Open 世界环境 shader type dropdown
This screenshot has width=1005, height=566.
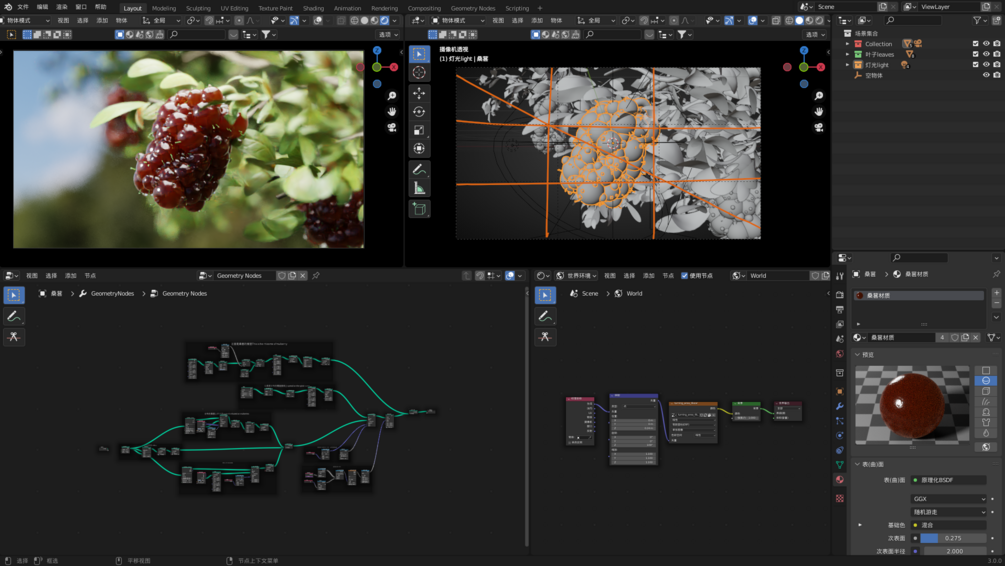click(x=577, y=276)
